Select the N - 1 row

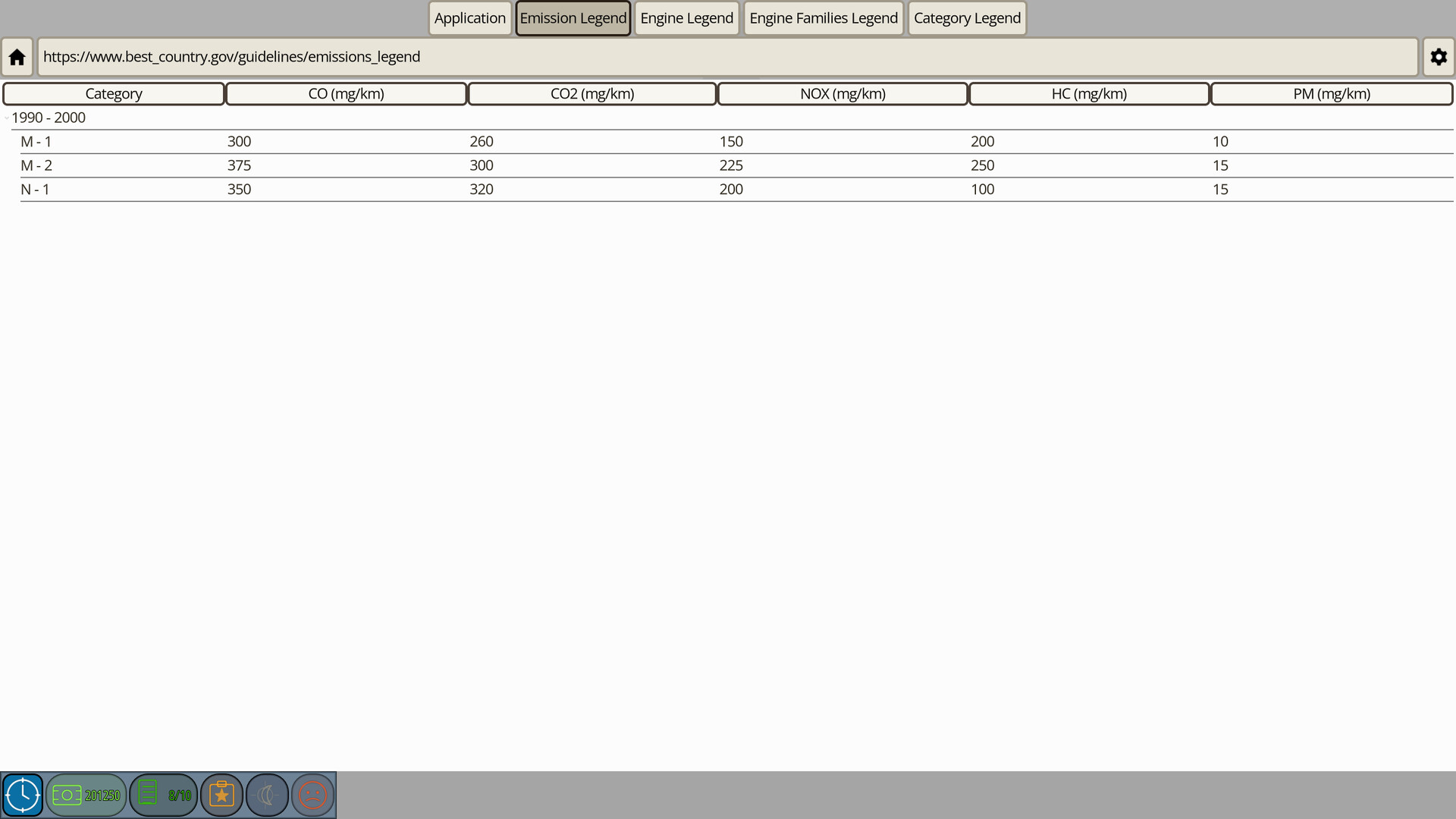[35, 190]
